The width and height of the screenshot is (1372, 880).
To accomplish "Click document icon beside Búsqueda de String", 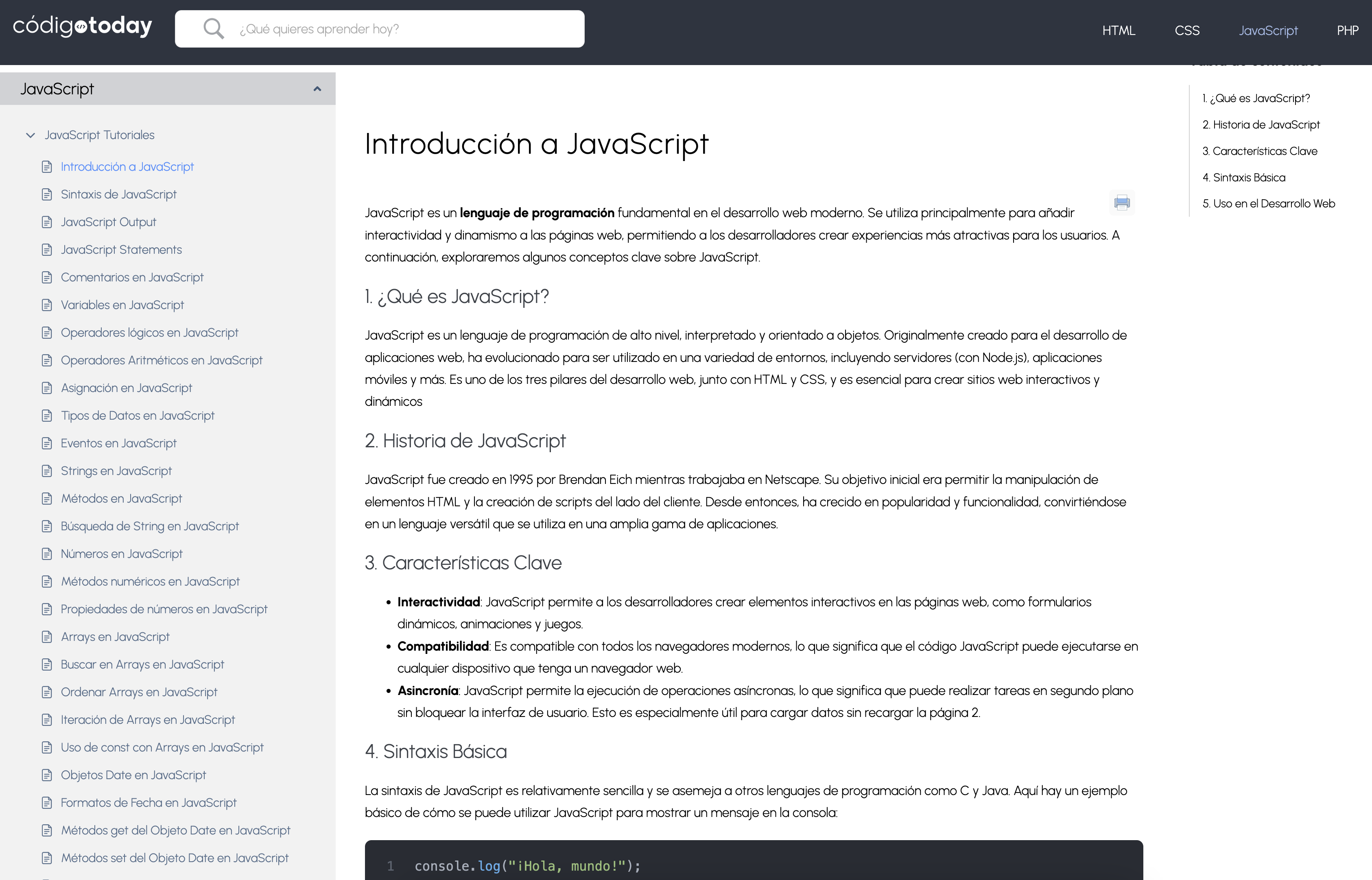I will pyautogui.click(x=47, y=526).
